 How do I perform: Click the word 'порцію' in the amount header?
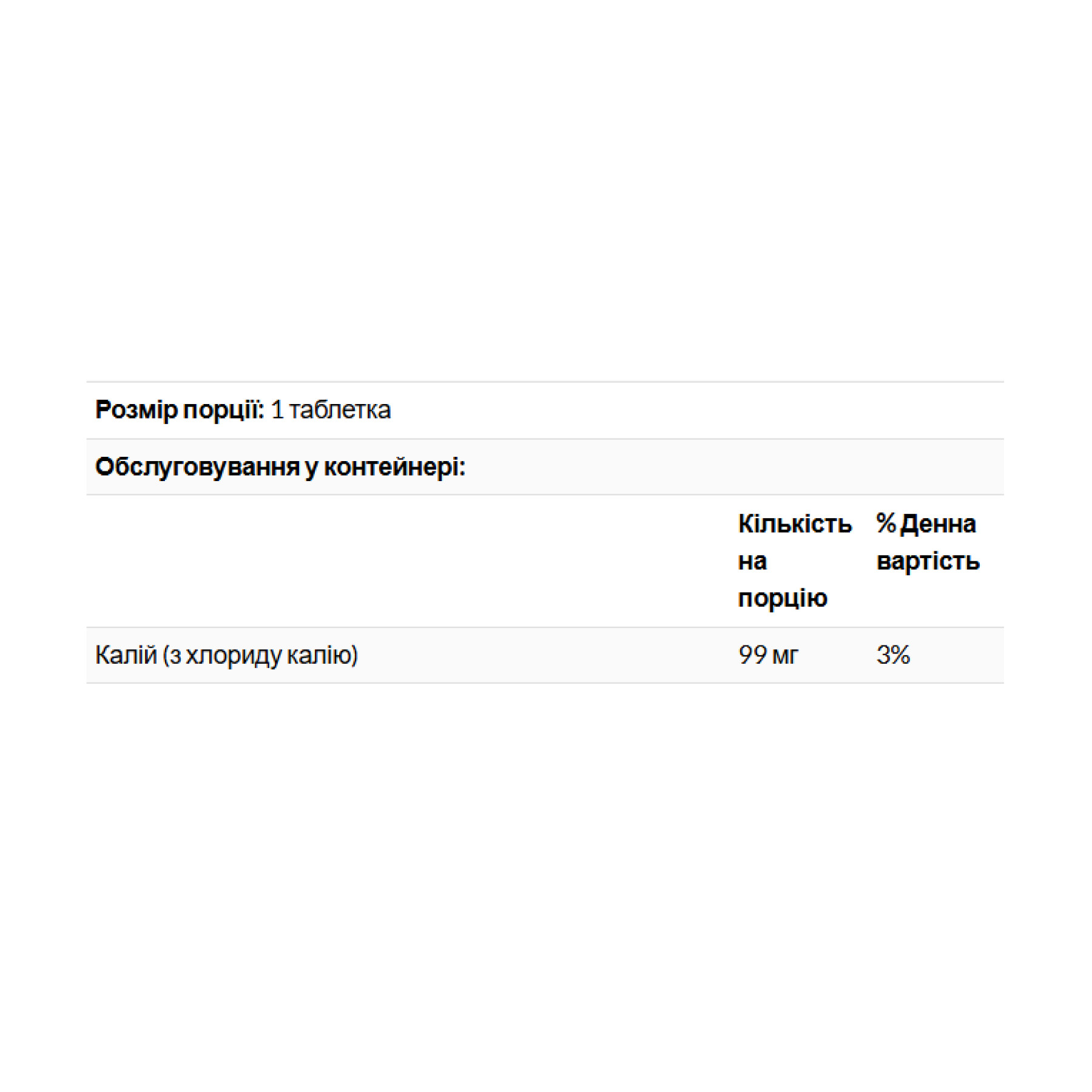click(783, 598)
